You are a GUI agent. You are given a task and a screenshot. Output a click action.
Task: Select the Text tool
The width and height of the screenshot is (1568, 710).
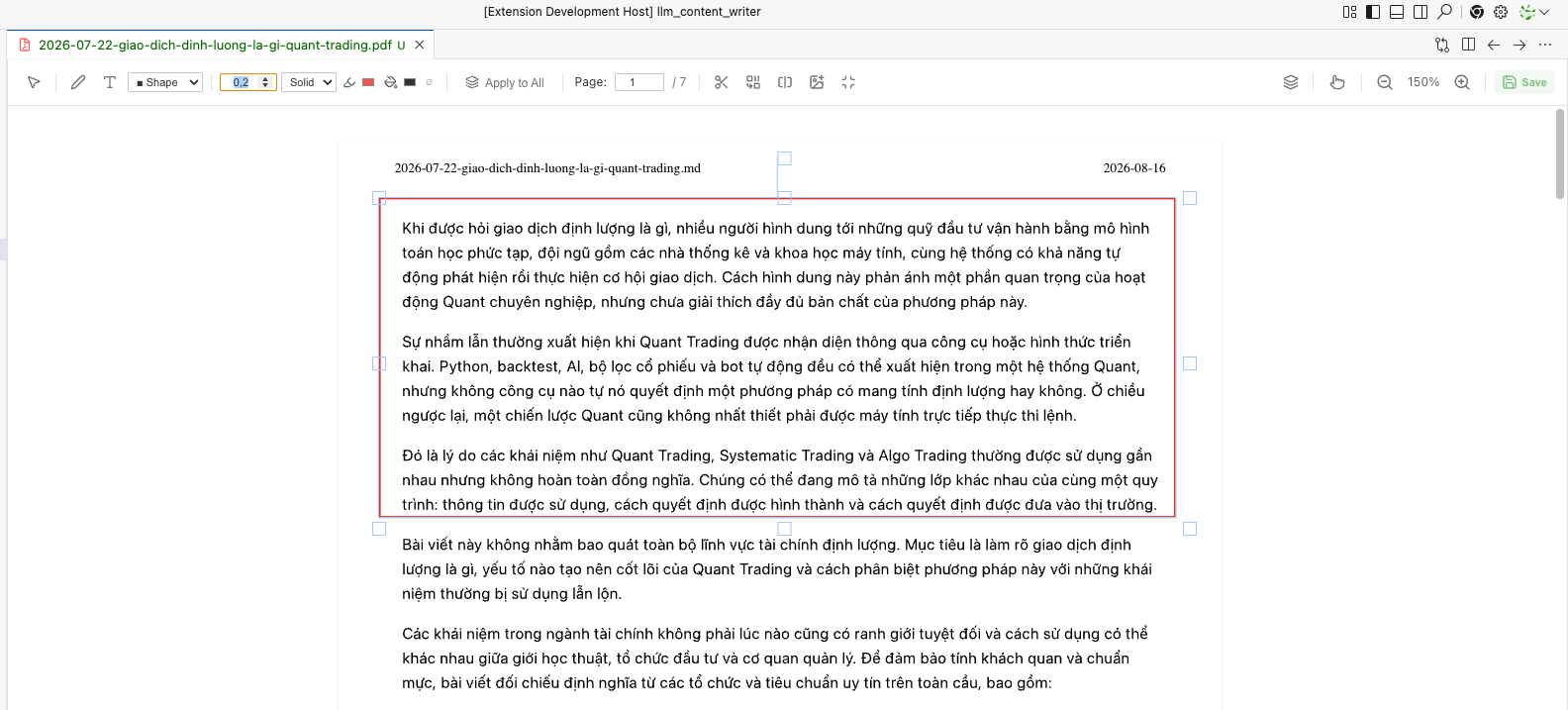coord(110,82)
